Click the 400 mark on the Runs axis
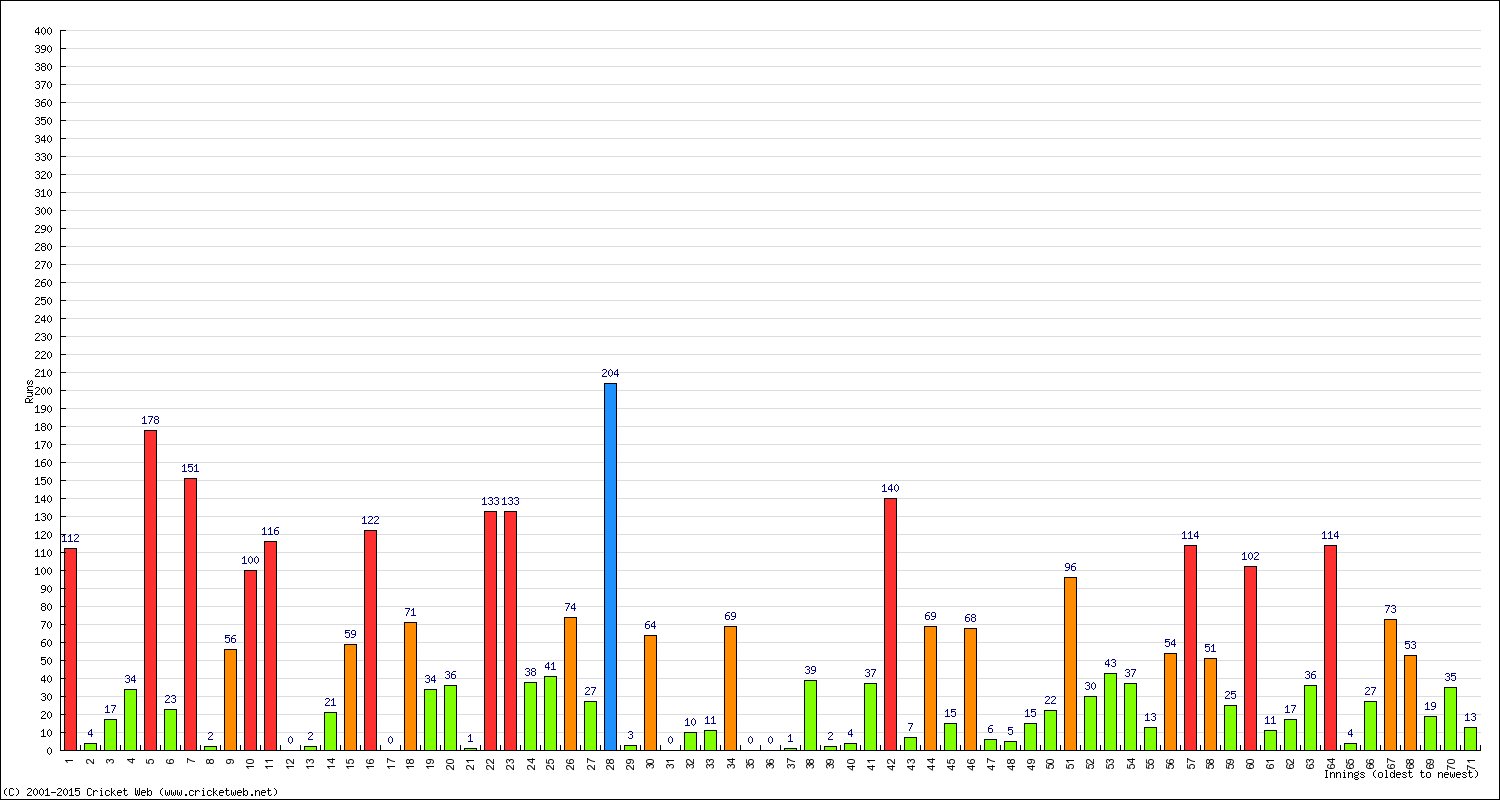Image resolution: width=1500 pixels, height=800 pixels. click(x=42, y=30)
